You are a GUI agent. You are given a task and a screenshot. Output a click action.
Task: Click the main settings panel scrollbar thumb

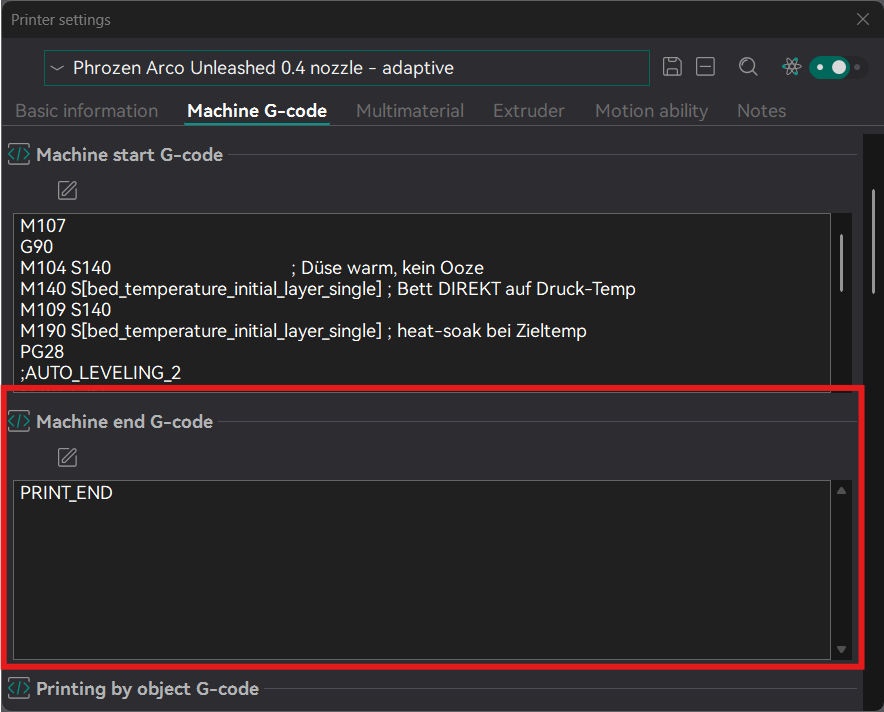(873, 241)
